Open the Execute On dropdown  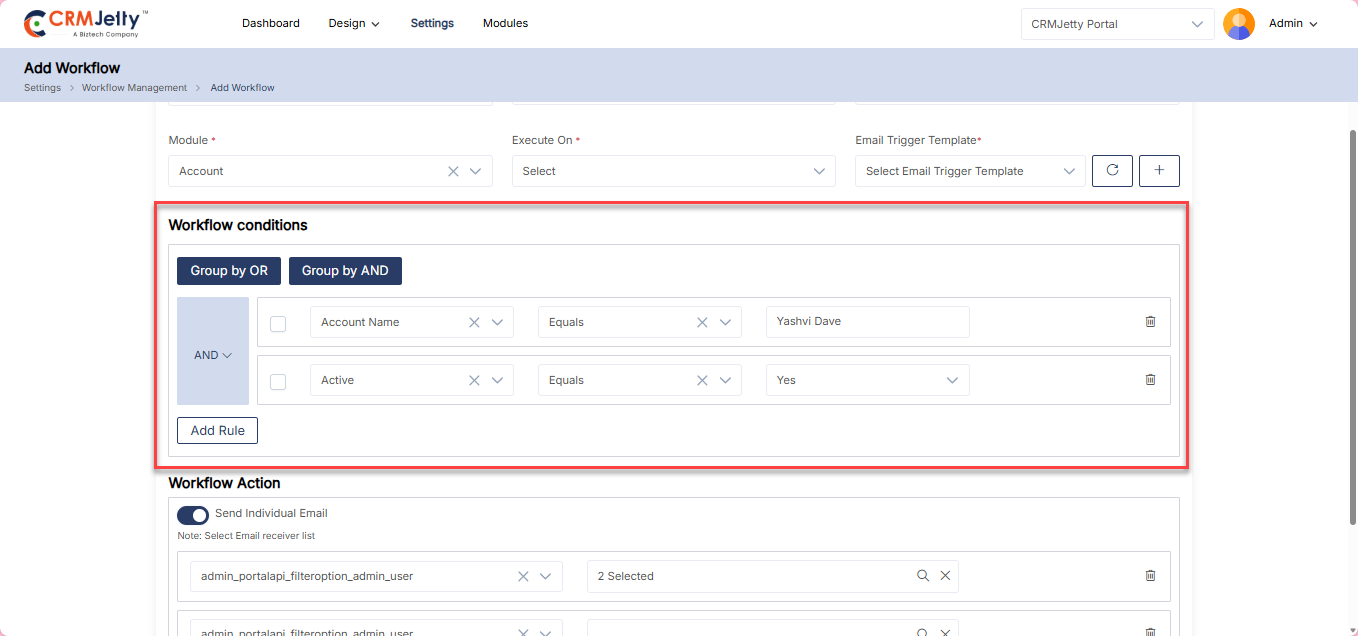[673, 171]
